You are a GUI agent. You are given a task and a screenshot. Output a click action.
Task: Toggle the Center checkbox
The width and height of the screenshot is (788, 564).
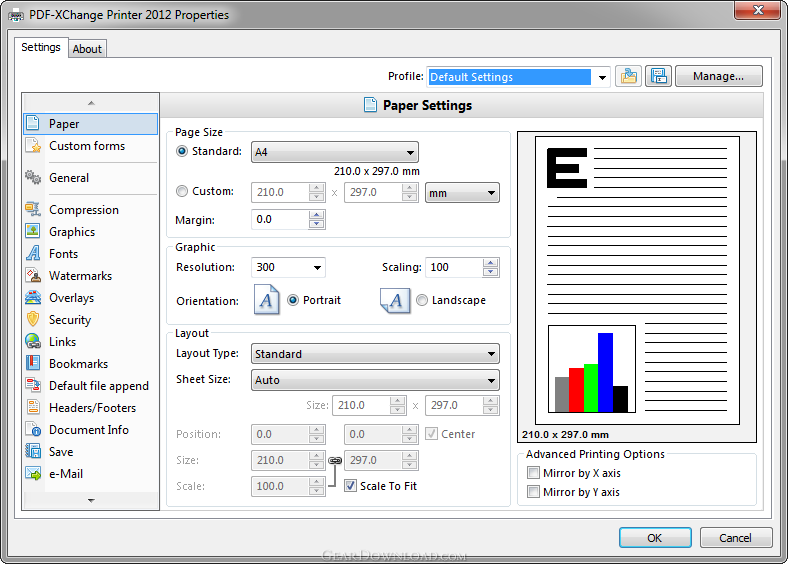(431, 434)
